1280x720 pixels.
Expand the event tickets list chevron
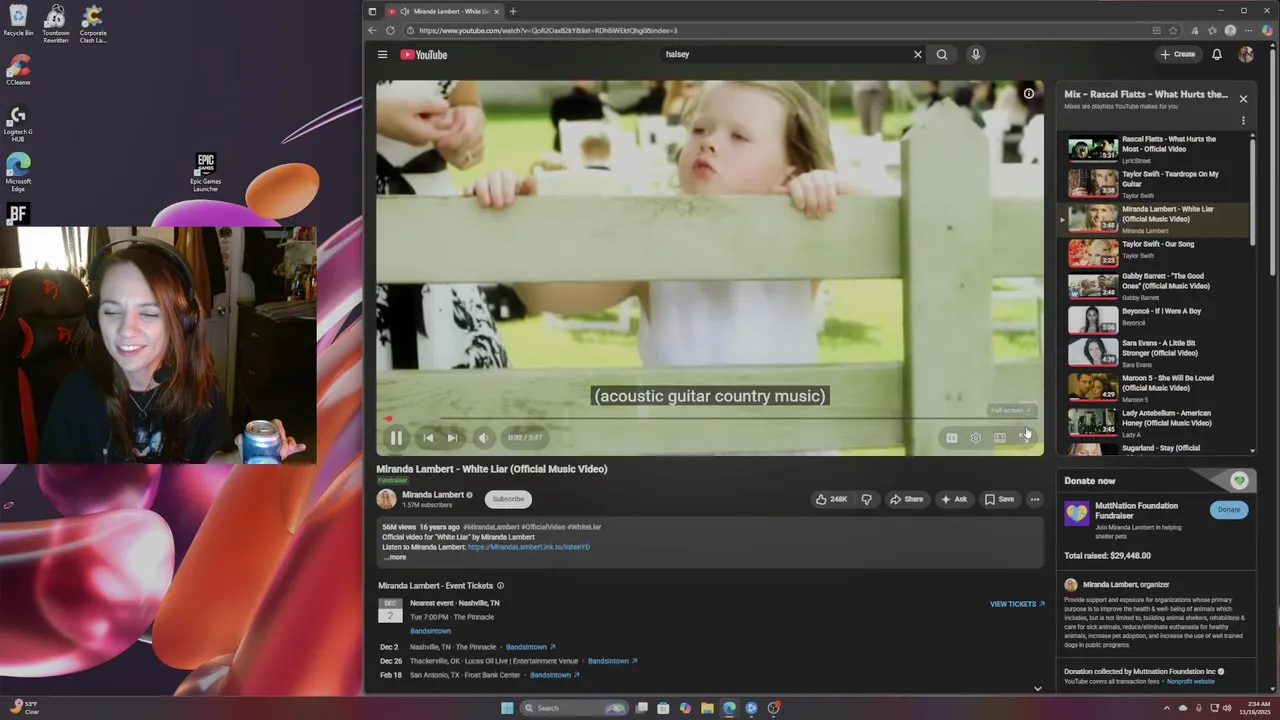pos(1037,688)
